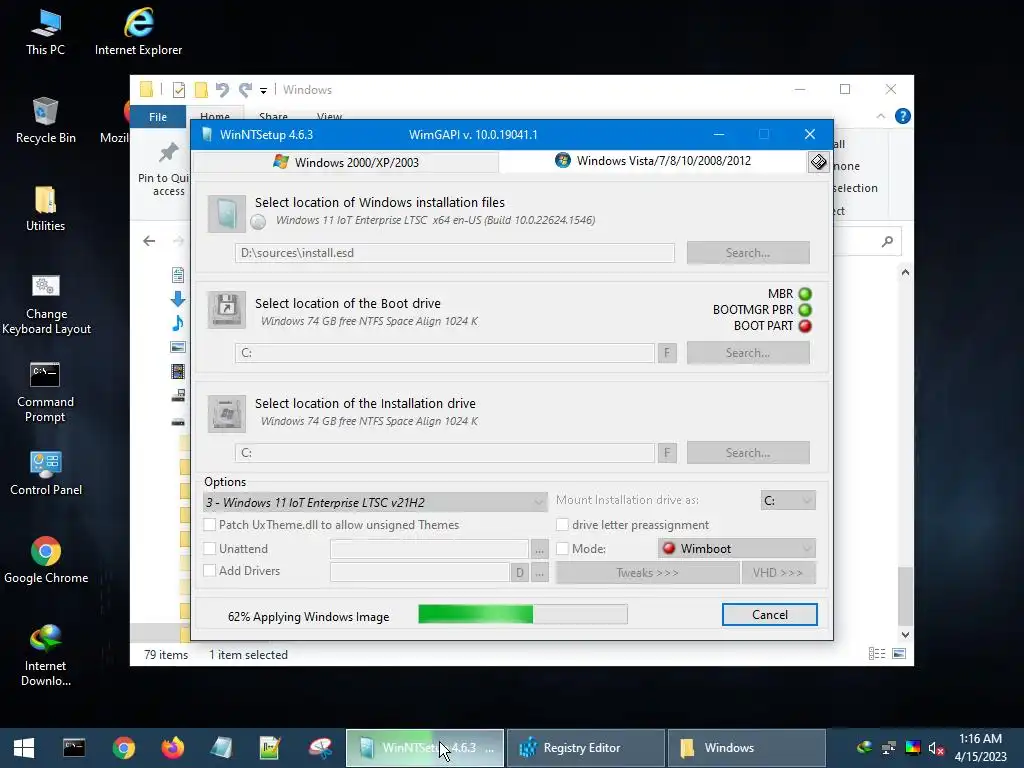1024x768 pixels.
Task: Click the volume muted tray icon
Action: 936,748
